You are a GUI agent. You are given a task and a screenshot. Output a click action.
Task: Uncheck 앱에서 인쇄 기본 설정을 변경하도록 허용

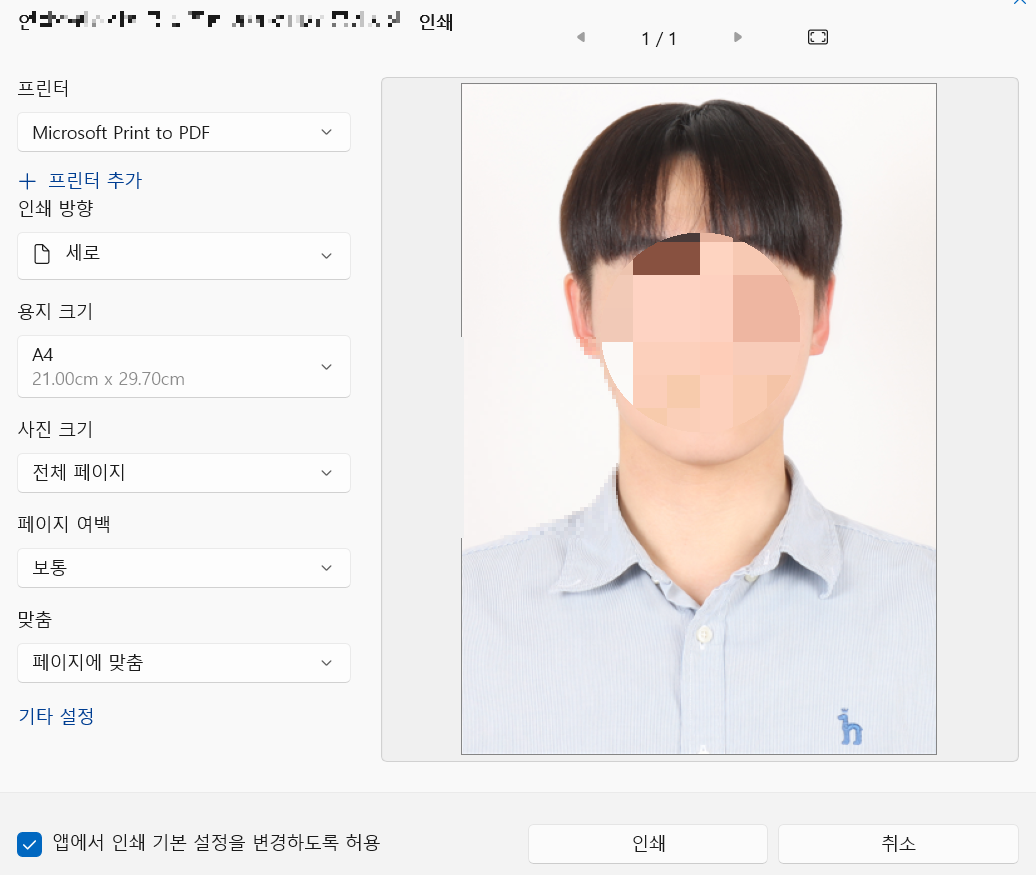pos(30,844)
